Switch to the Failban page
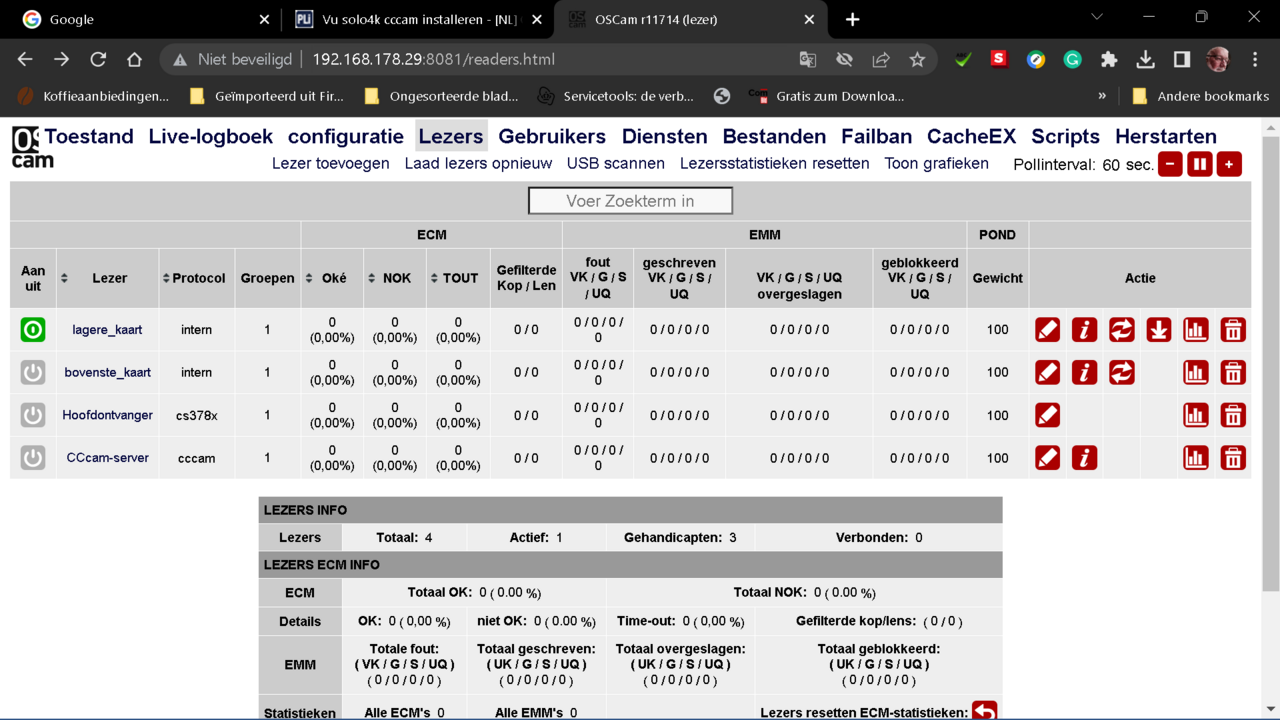This screenshot has height=720, width=1280. pyautogui.click(x=876, y=136)
